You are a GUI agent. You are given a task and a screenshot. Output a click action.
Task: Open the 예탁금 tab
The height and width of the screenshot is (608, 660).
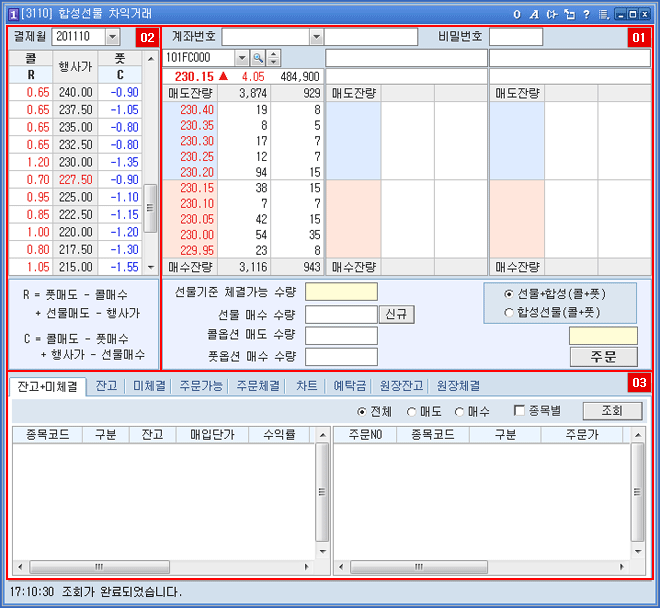tap(351, 385)
